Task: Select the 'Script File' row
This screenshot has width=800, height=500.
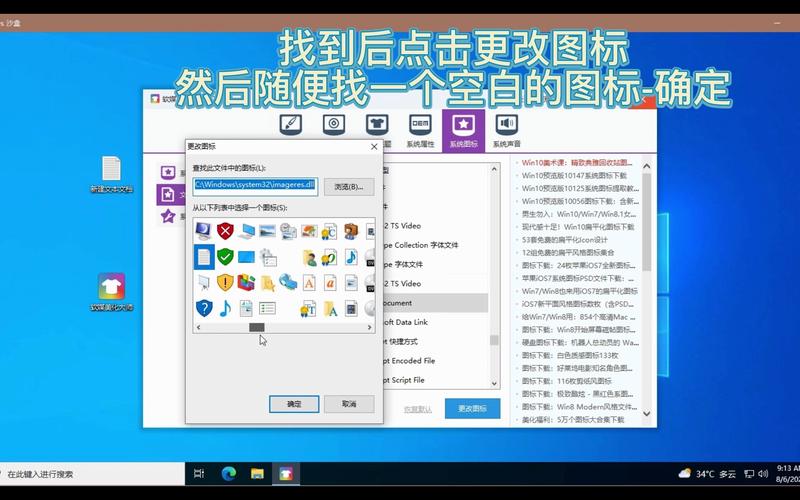Action: coord(435,380)
